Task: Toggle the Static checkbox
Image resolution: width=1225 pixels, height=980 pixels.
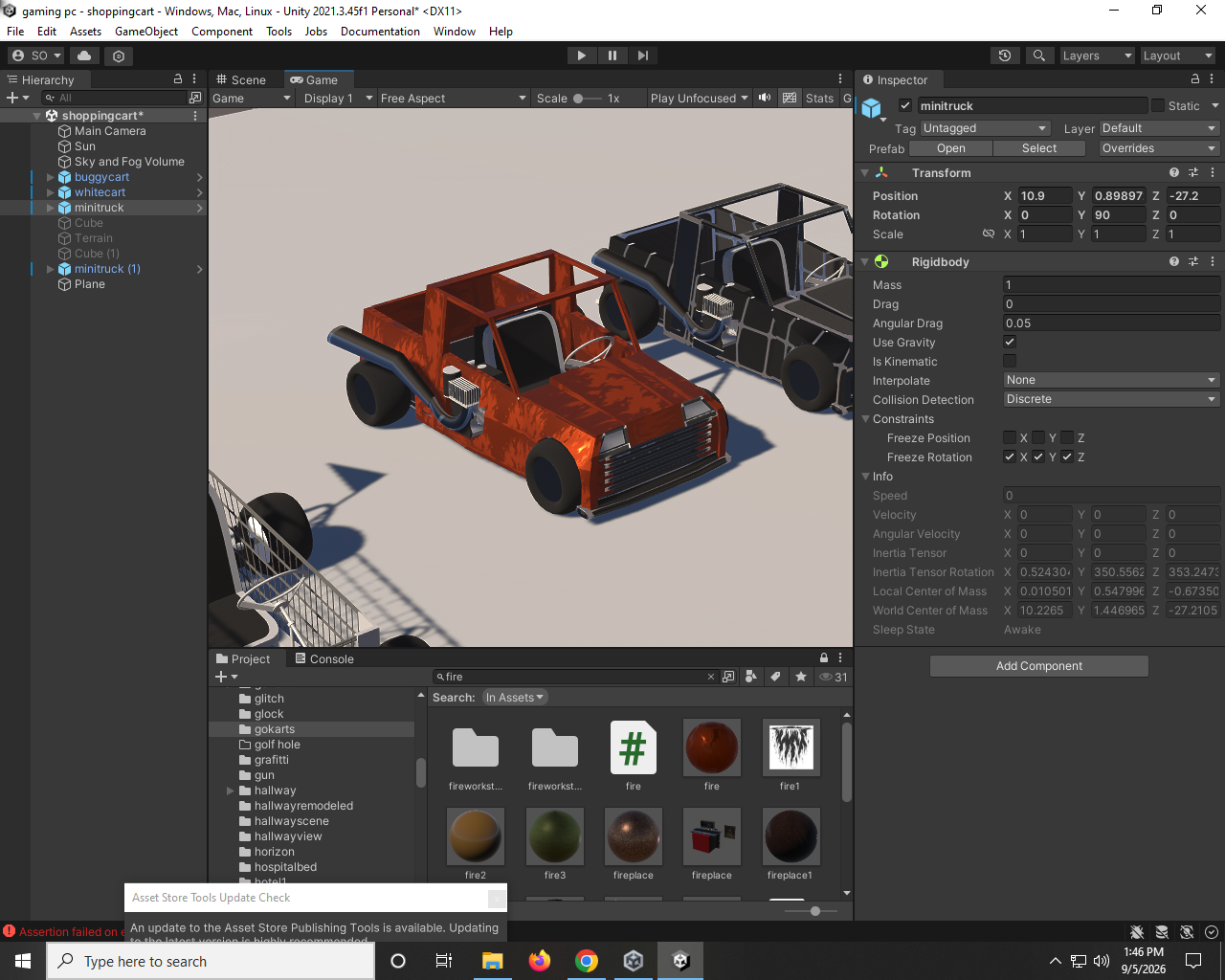Action: pyautogui.click(x=1158, y=105)
